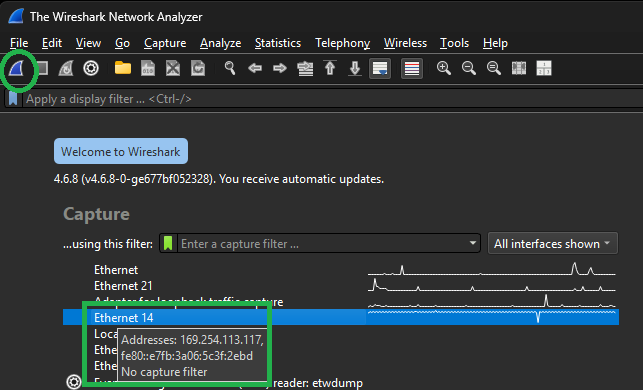This screenshot has height=390, width=643.
Task: Click the green capture filter bookmark icon
Action: (x=168, y=244)
